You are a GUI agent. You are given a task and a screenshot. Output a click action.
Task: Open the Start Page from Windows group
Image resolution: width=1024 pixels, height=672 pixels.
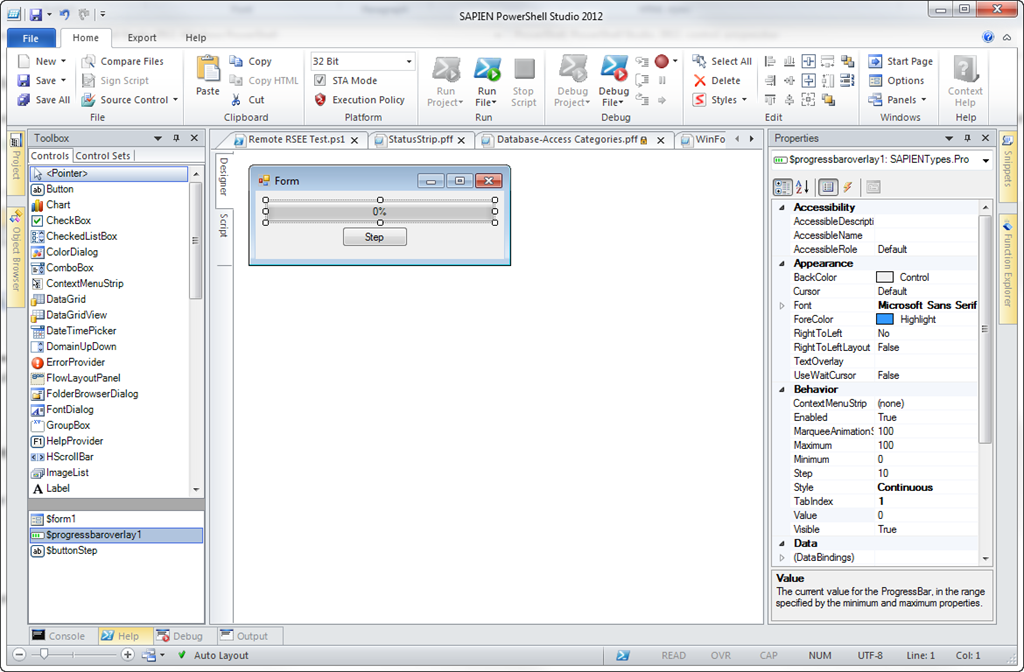pyautogui.click(x=901, y=61)
